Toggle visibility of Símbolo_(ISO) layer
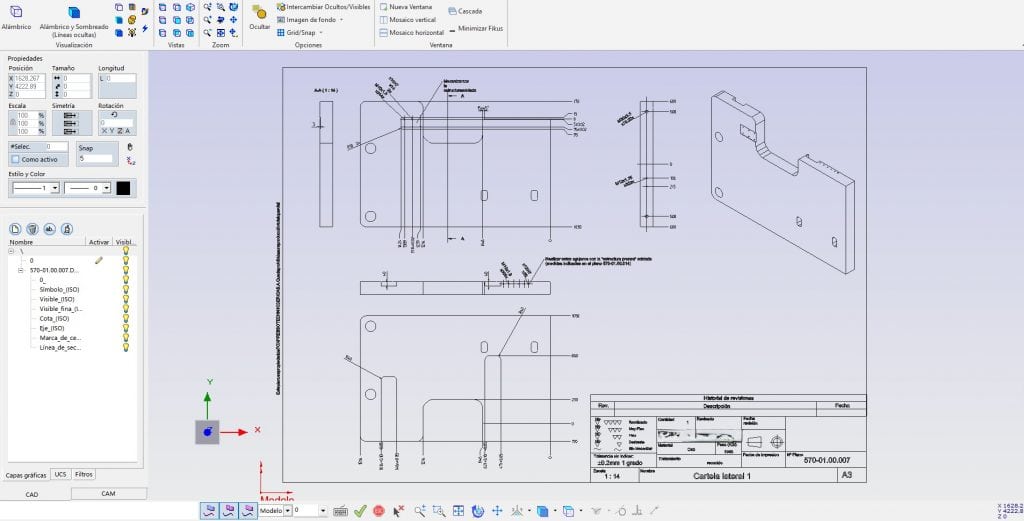The width and height of the screenshot is (1024, 521). point(125,289)
